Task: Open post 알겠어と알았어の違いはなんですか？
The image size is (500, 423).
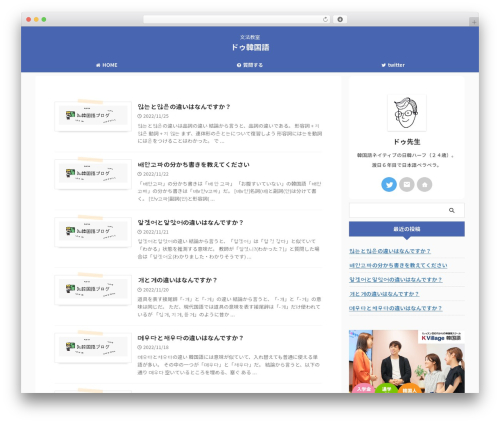Action: (190, 222)
